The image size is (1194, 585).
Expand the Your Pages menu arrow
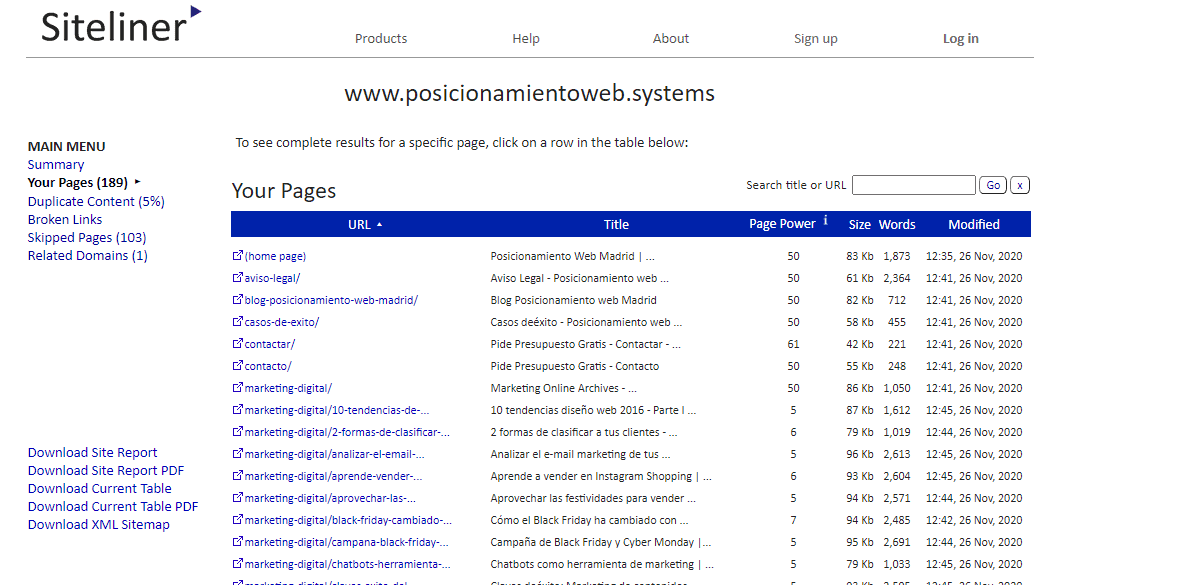tap(137, 182)
